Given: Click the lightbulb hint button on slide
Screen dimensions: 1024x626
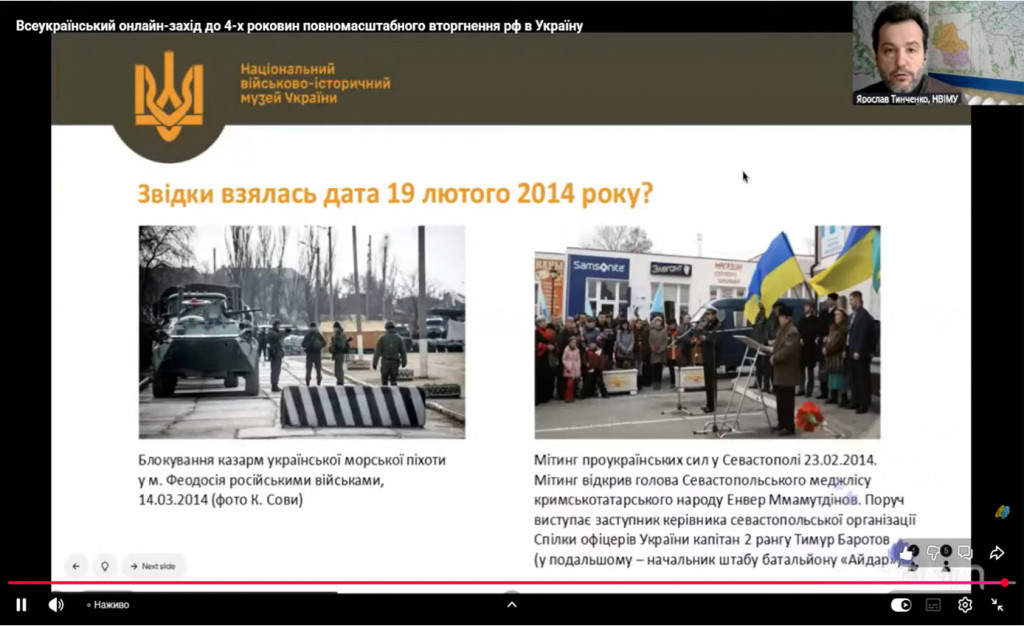Looking at the screenshot, I should [x=104, y=566].
